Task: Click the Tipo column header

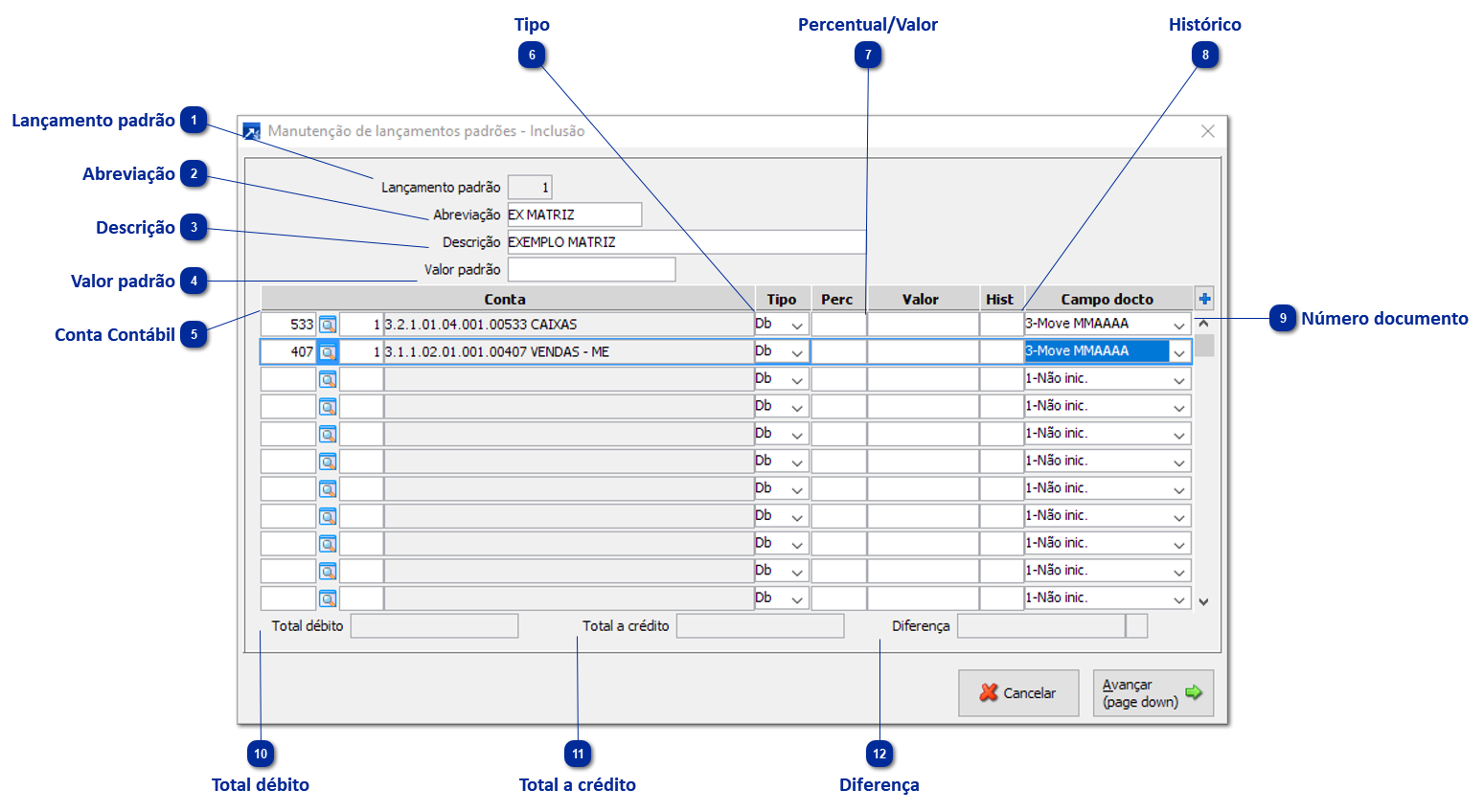Action: tap(783, 299)
